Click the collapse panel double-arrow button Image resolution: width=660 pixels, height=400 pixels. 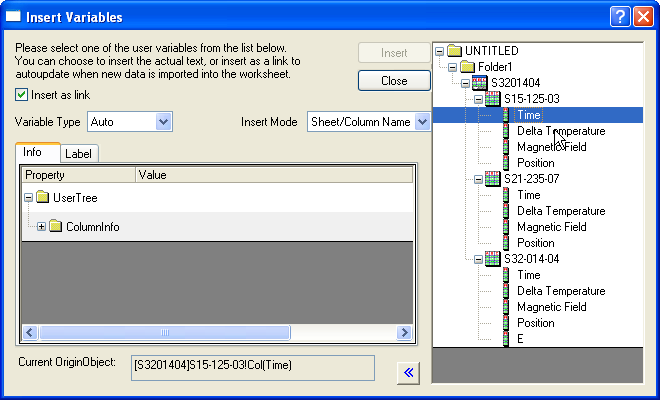pyautogui.click(x=408, y=372)
